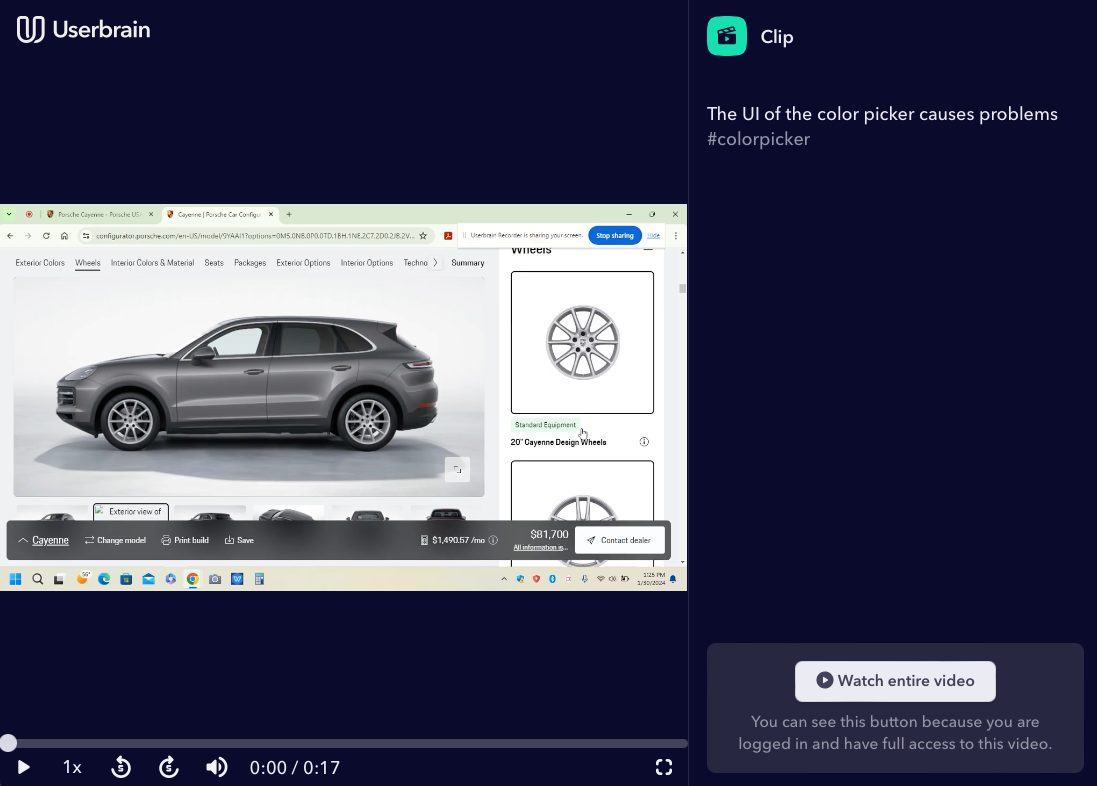Image resolution: width=1097 pixels, height=786 pixels.
Task: Click the browser forward arrow
Action: pyautogui.click(x=28, y=236)
